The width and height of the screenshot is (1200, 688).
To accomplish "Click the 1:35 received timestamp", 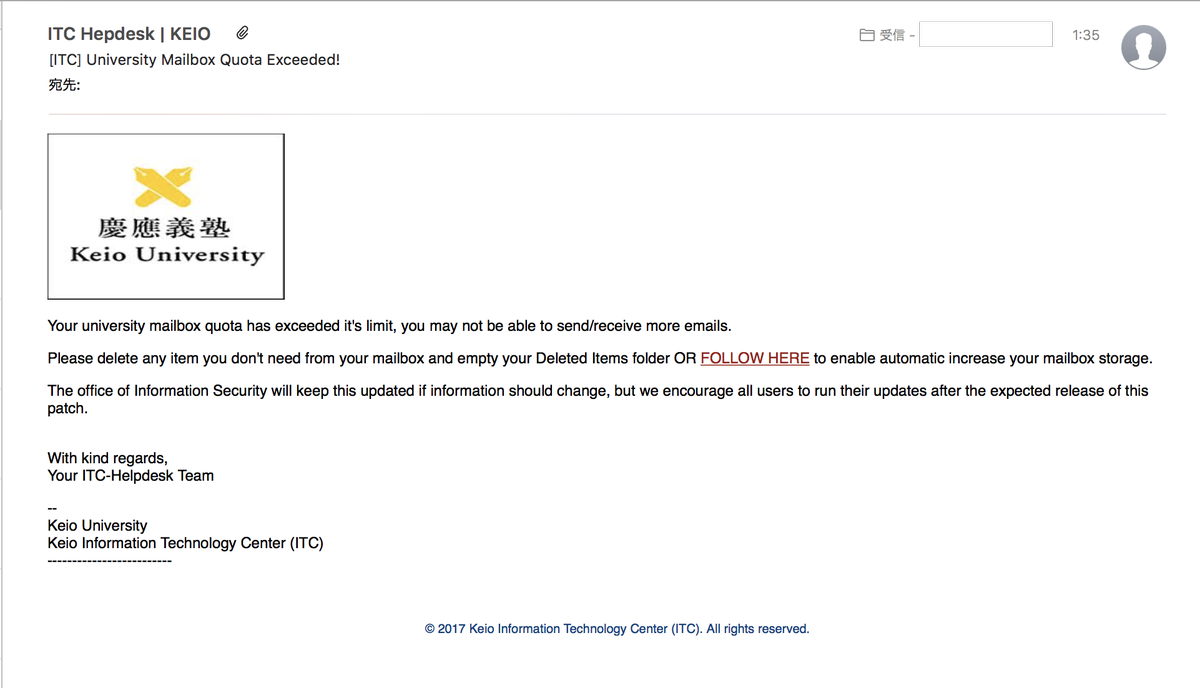I will coord(1085,35).
